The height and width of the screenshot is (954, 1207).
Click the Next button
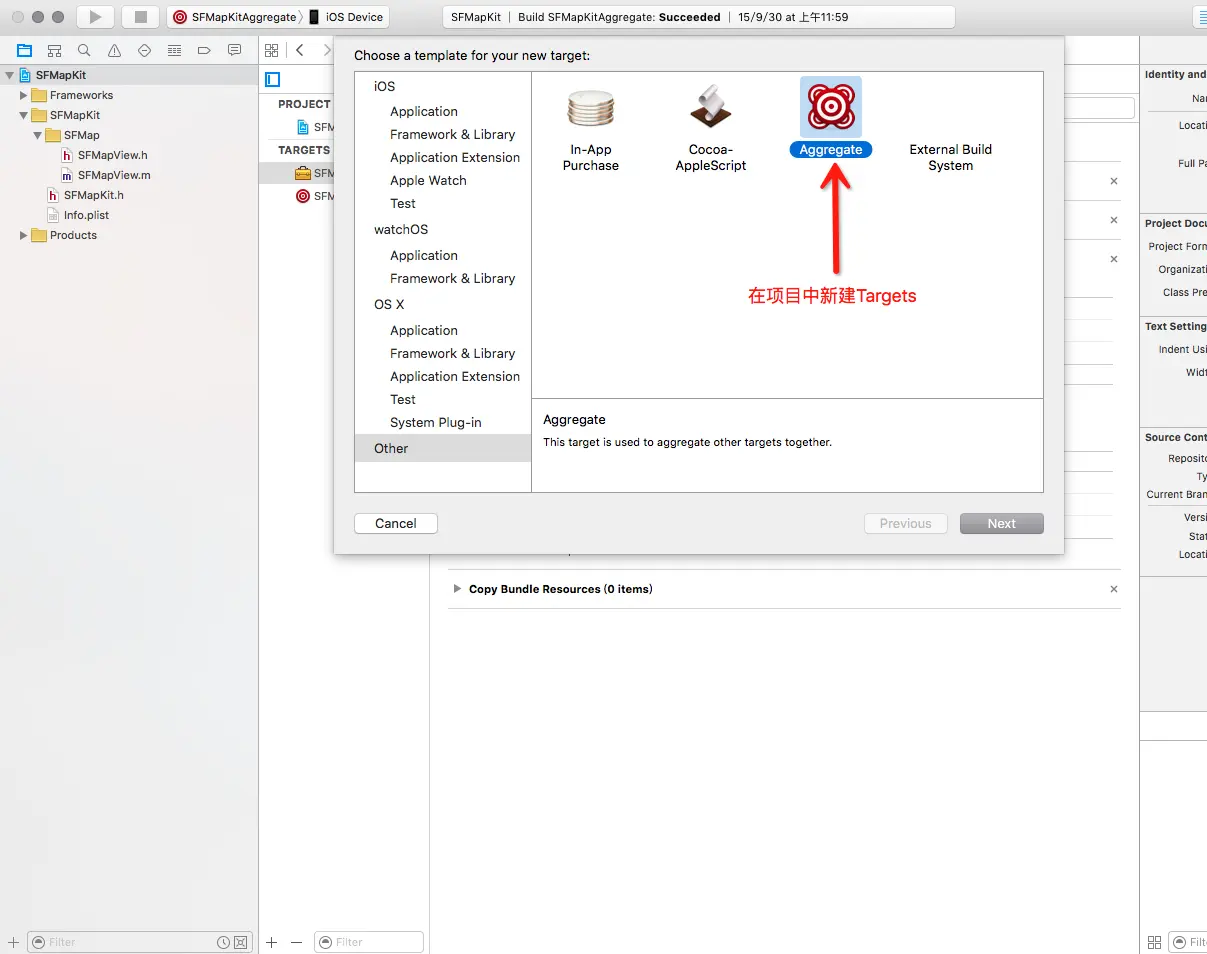point(1002,523)
